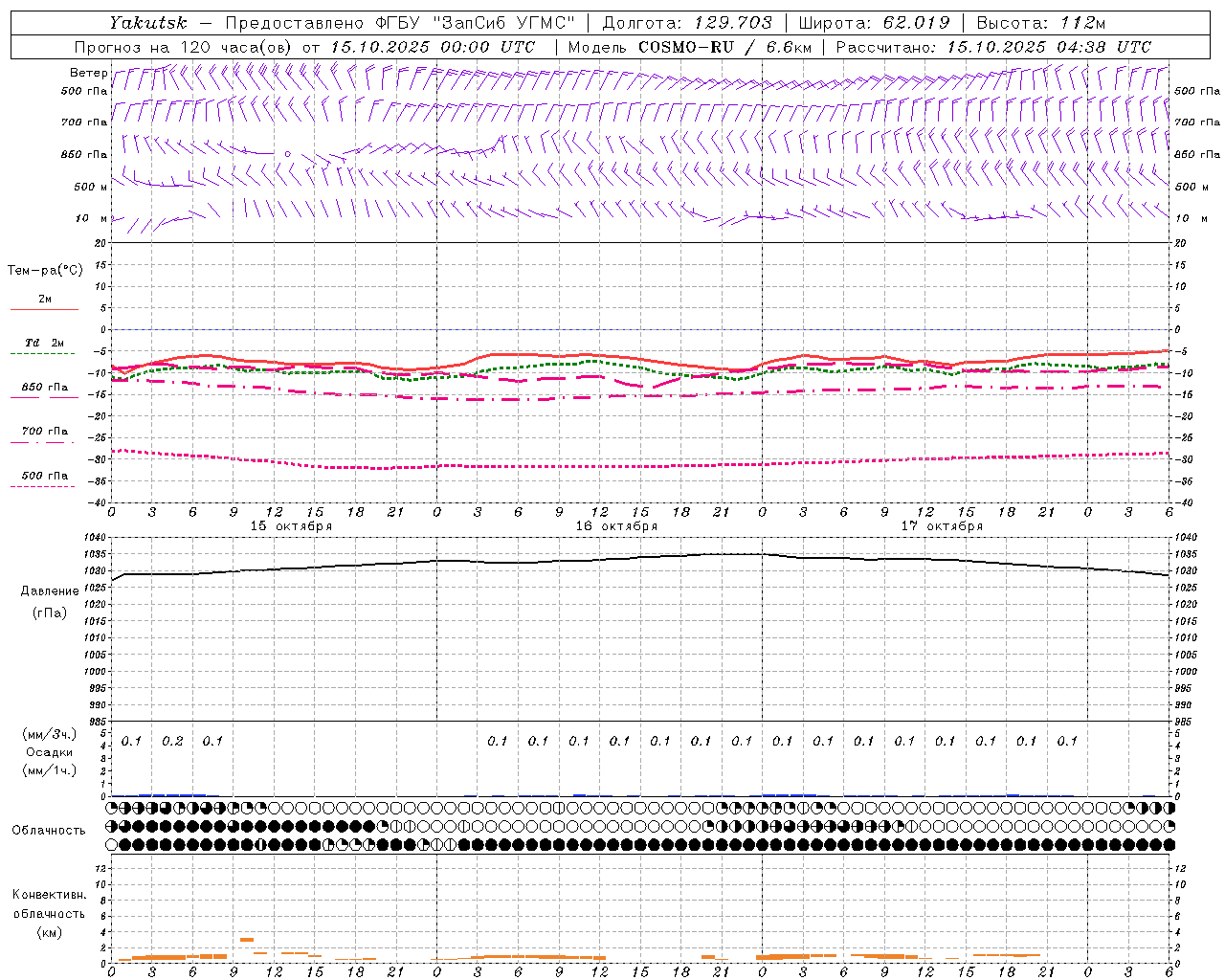Click the (гПа) unit under Давление
The width and height of the screenshot is (1225, 980).
pos(50,612)
